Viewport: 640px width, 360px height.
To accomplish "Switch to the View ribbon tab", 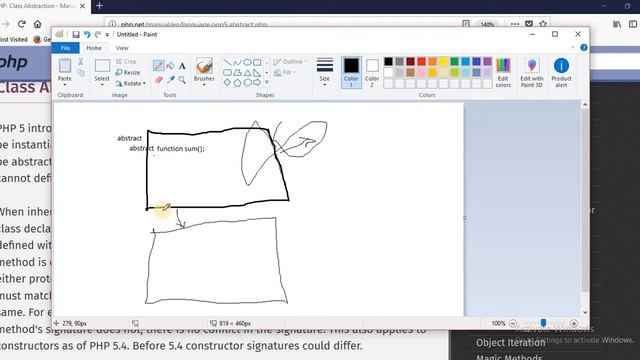I will pos(122,48).
